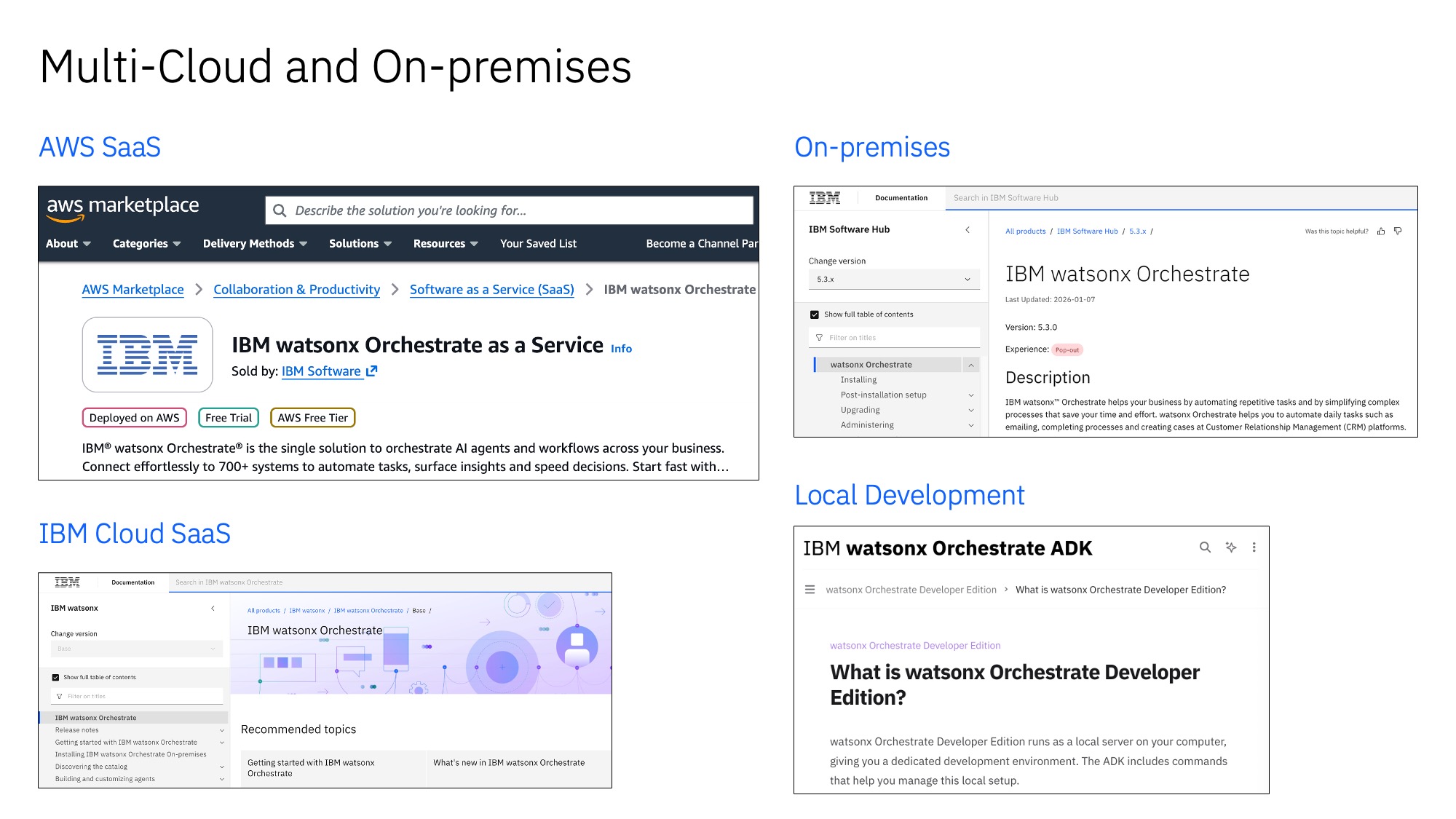The image size is (1456, 819).
Task: Expand the Post-installation setup section
Action: 970,395
